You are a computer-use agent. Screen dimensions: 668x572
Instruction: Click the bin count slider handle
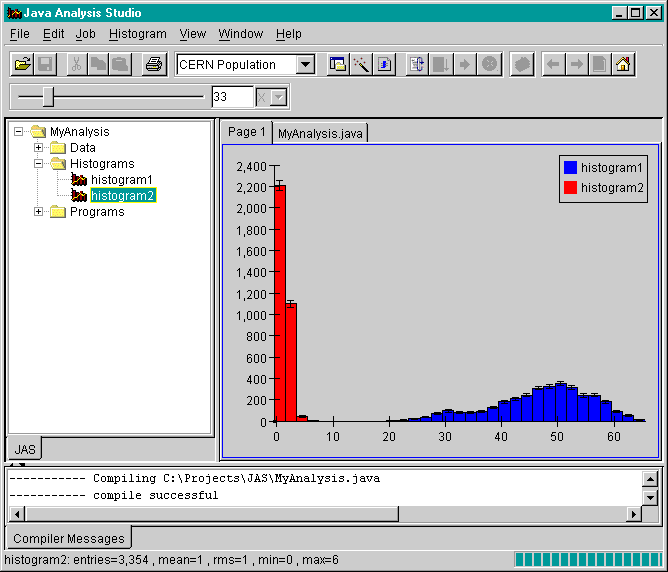tap(47, 97)
